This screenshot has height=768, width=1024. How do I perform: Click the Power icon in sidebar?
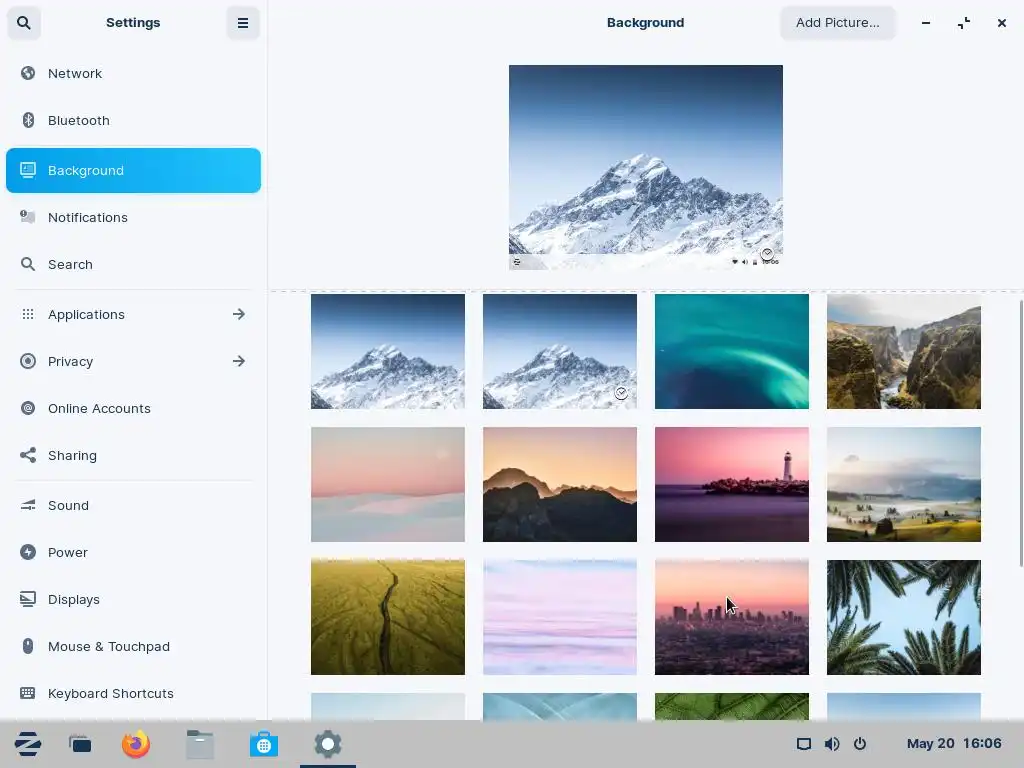(27, 552)
